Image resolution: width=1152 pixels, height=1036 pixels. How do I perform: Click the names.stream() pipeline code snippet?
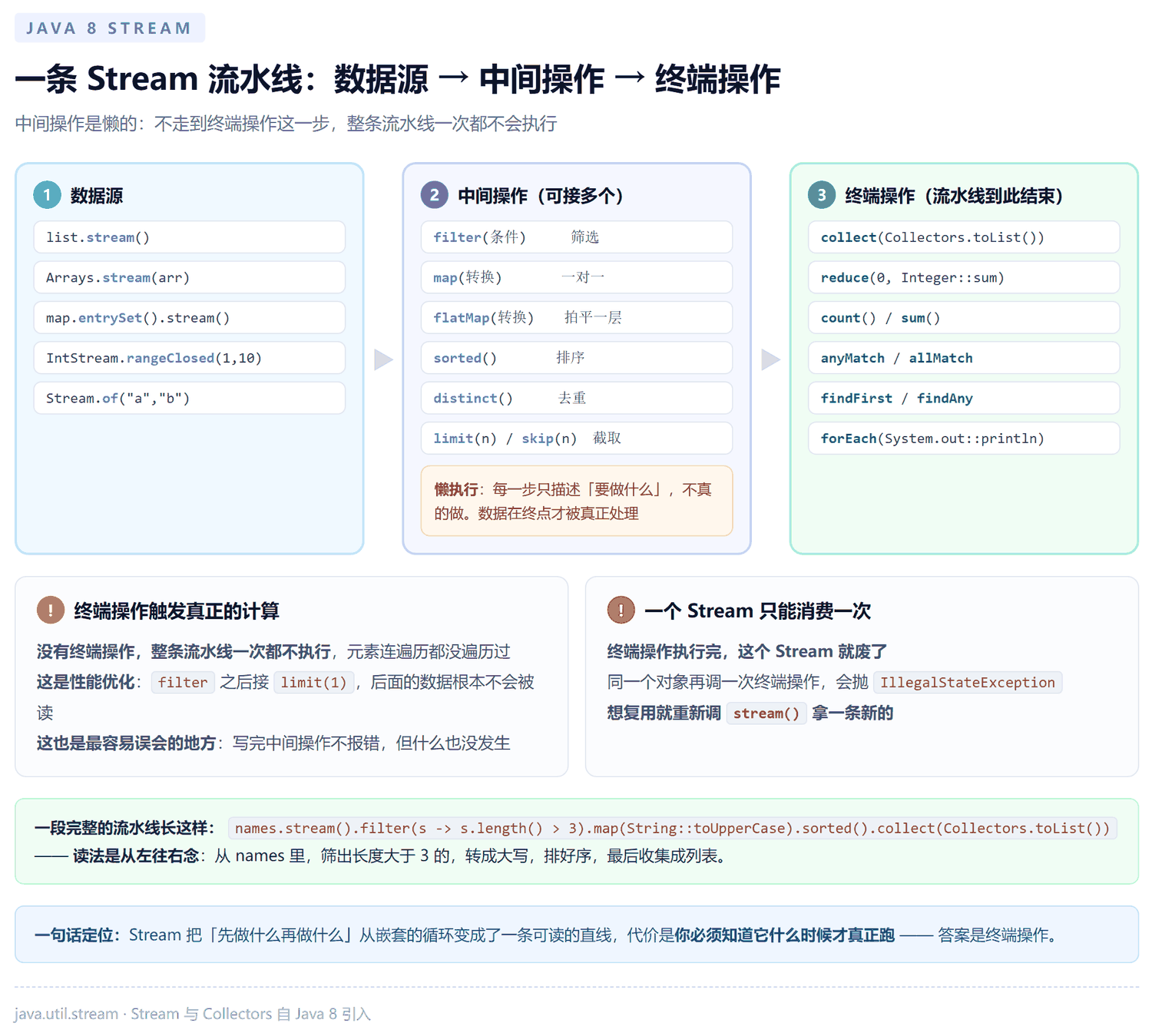673,829
